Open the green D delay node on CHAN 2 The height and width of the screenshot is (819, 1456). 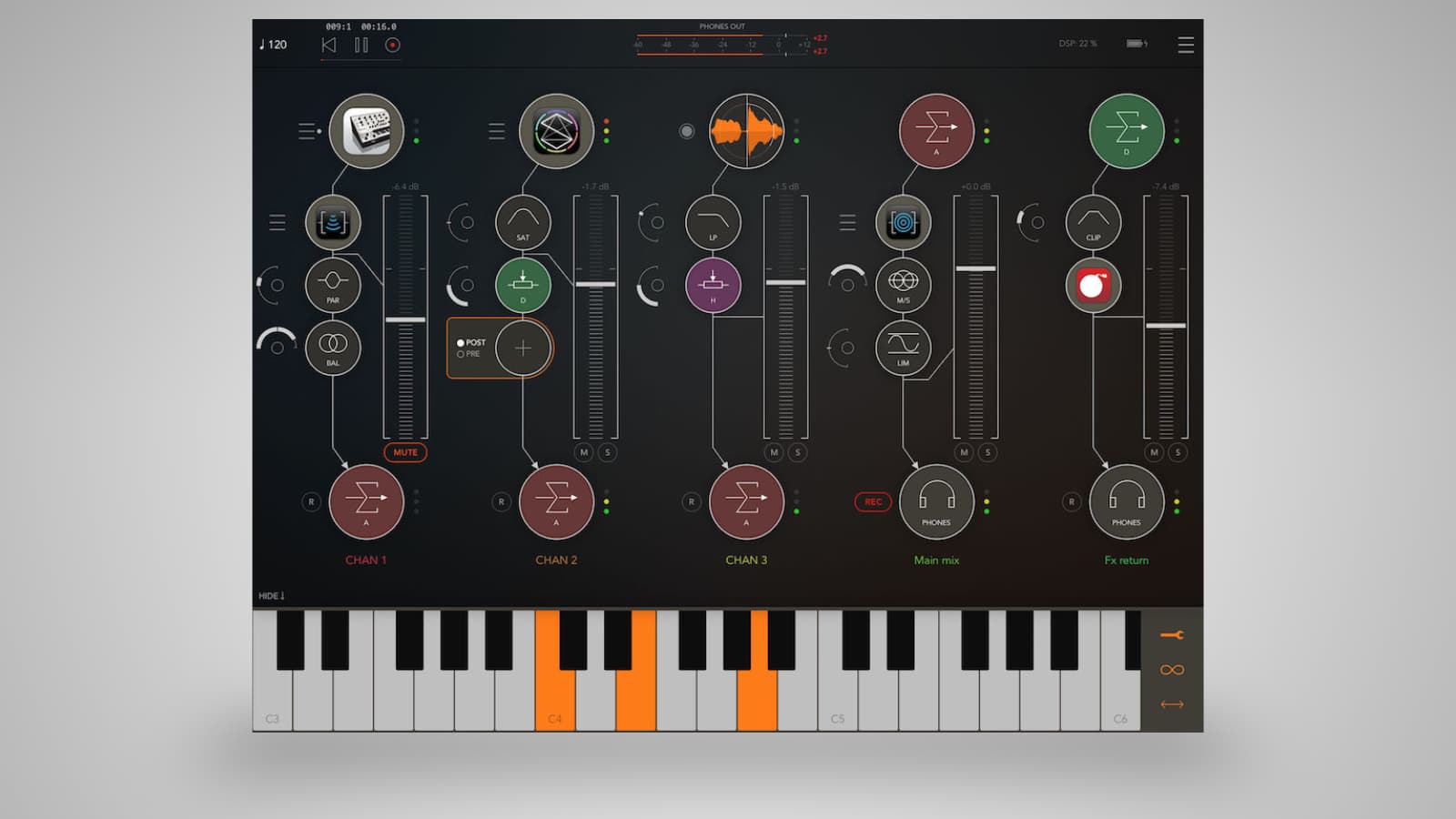(x=523, y=285)
